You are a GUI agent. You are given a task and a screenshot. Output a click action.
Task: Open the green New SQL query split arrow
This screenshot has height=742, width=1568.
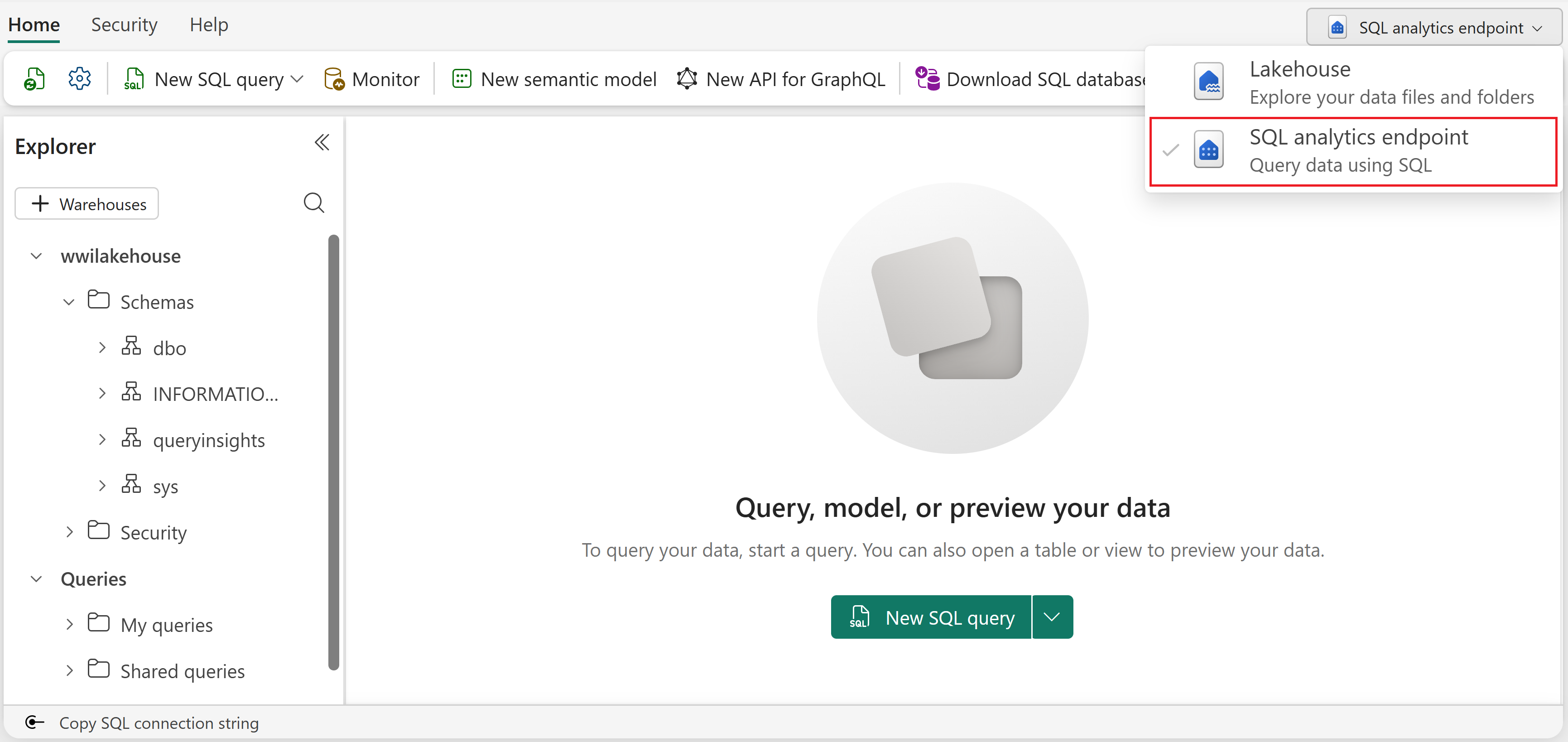coord(1051,617)
